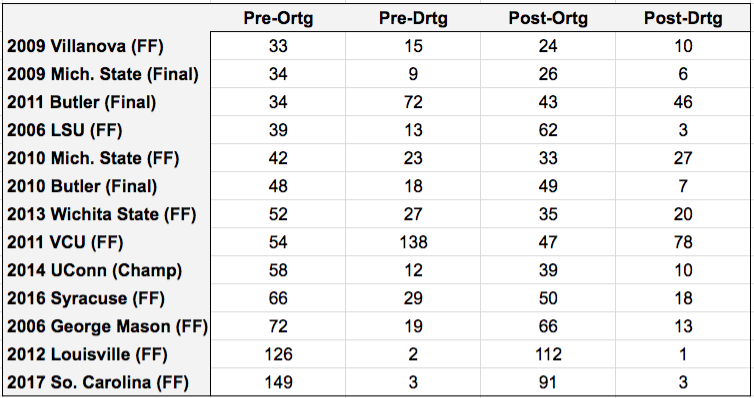
Task: Select the Pre-Ortg column header
Action: [x=278, y=18]
